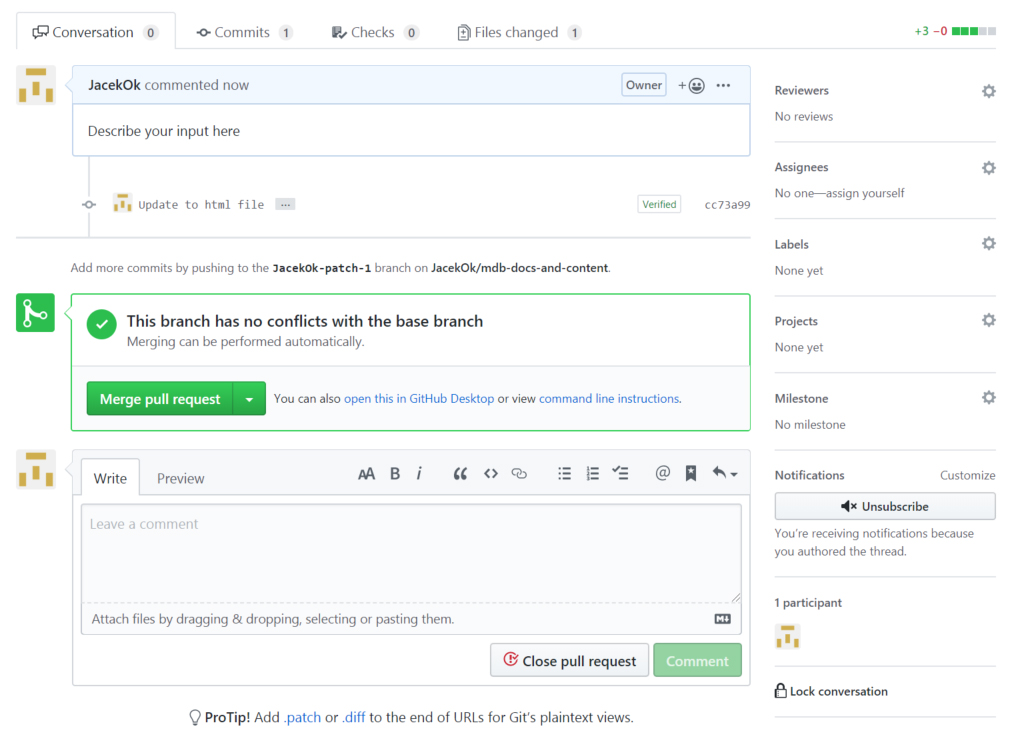Image resolution: width=1026 pixels, height=745 pixels.
Task: Select the Preview tab in comment editor
Action: pos(181,478)
